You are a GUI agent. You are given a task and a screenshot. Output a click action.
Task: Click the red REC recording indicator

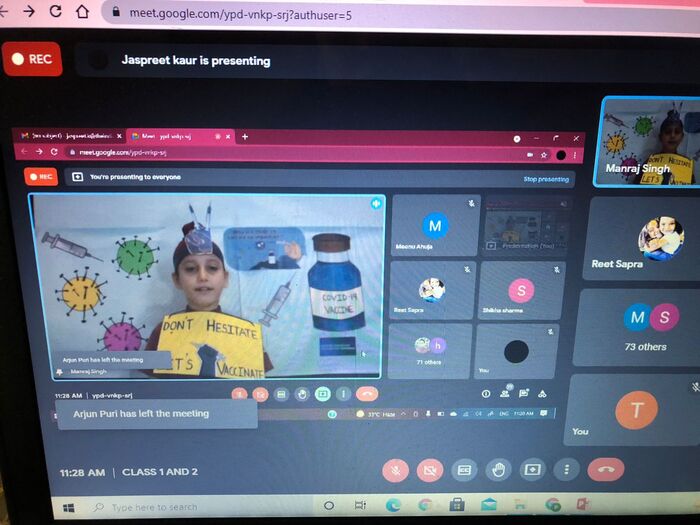(32, 59)
